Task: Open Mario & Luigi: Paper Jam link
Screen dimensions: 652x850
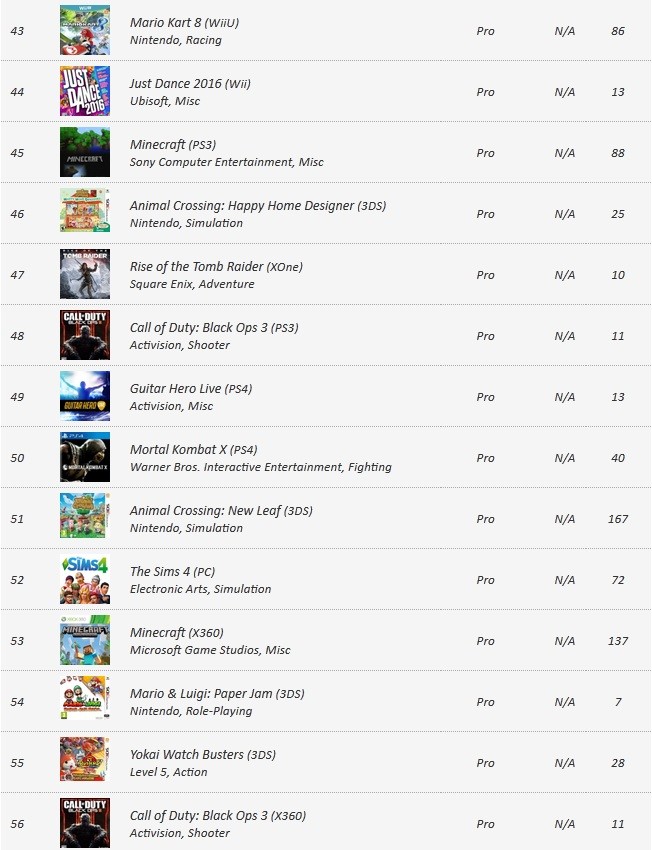Action: (217, 693)
